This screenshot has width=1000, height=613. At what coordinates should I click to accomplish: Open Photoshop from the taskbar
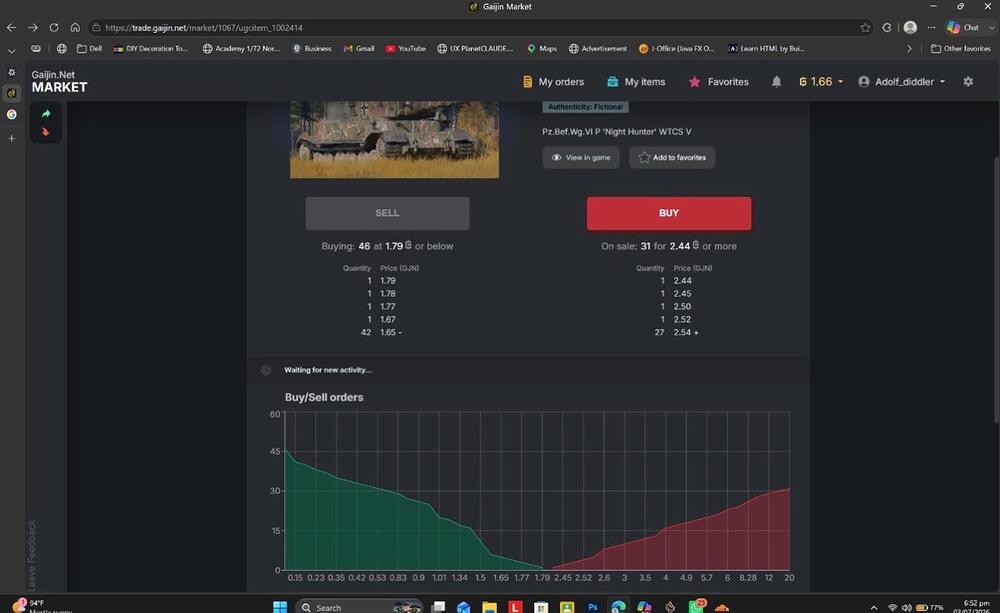click(x=592, y=607)
